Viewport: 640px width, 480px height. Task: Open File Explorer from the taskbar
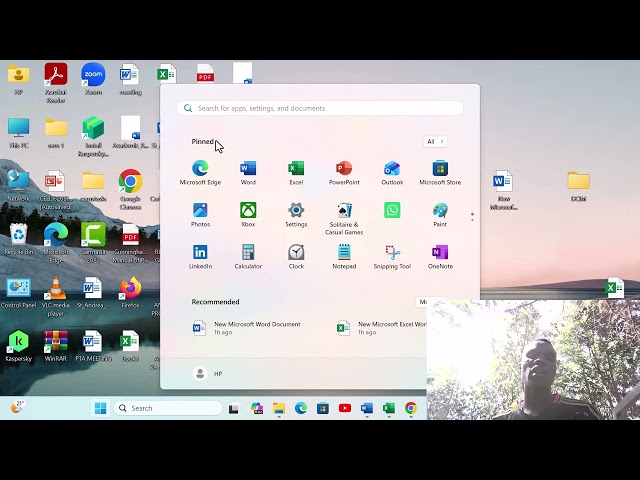click(279, 408)
